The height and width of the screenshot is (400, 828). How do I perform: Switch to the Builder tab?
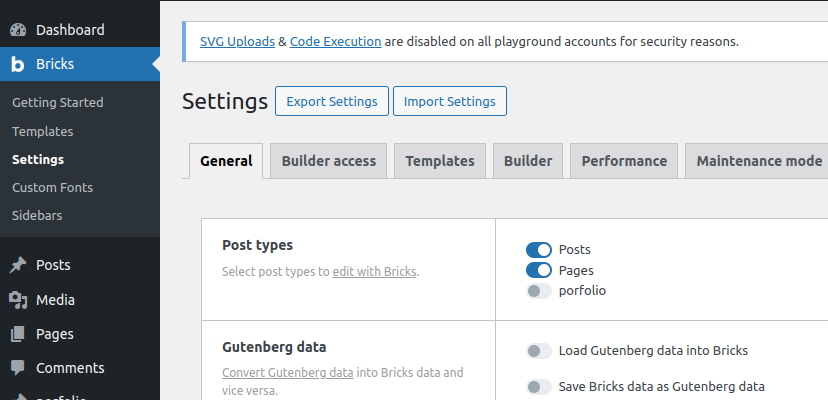pyautogui.click(x=528, y=161)
